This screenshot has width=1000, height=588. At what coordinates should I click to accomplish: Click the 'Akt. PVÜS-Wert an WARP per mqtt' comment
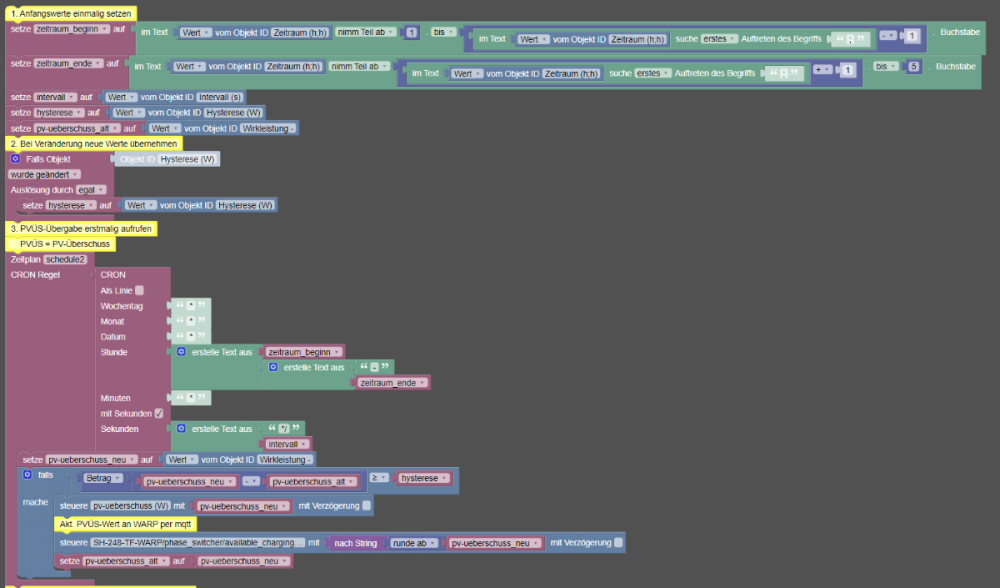[126, 524]
